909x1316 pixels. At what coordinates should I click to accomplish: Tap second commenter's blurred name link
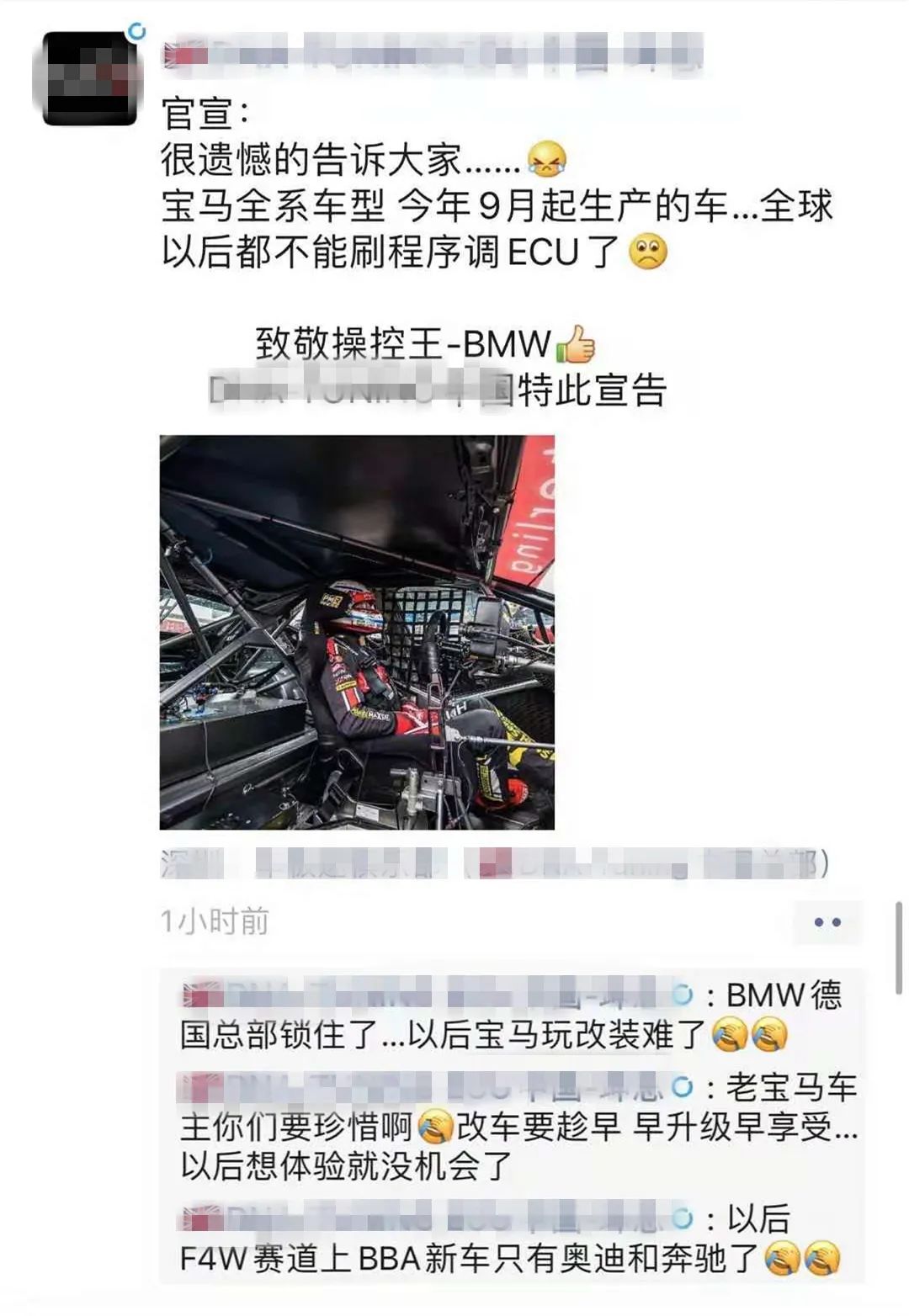pyautogui.click(x=436, y=1087)
